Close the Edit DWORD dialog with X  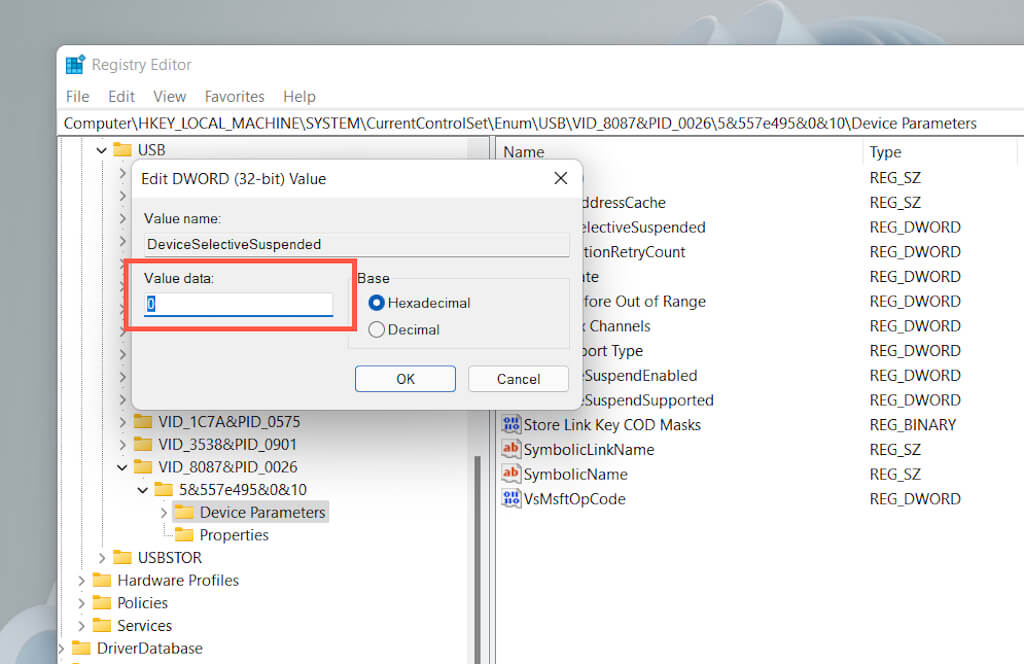[560, 178]
